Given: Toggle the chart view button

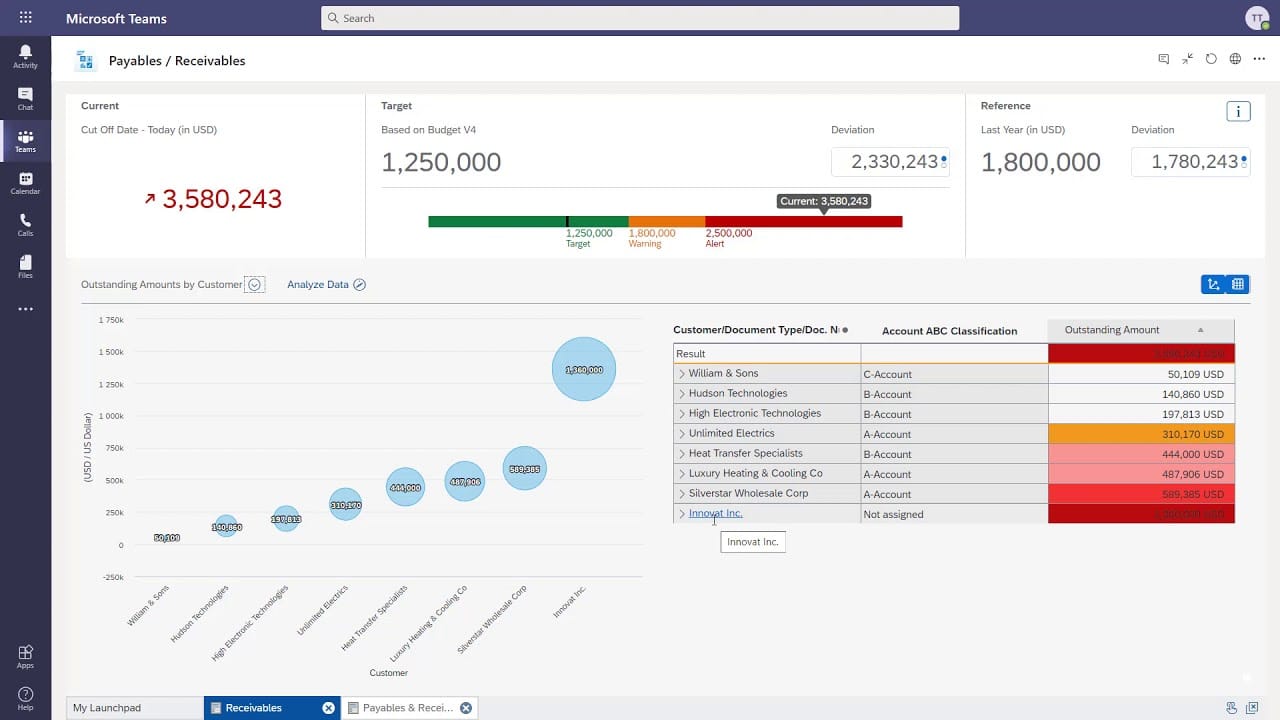Looking at the screenshot, I should point(1213,285).
